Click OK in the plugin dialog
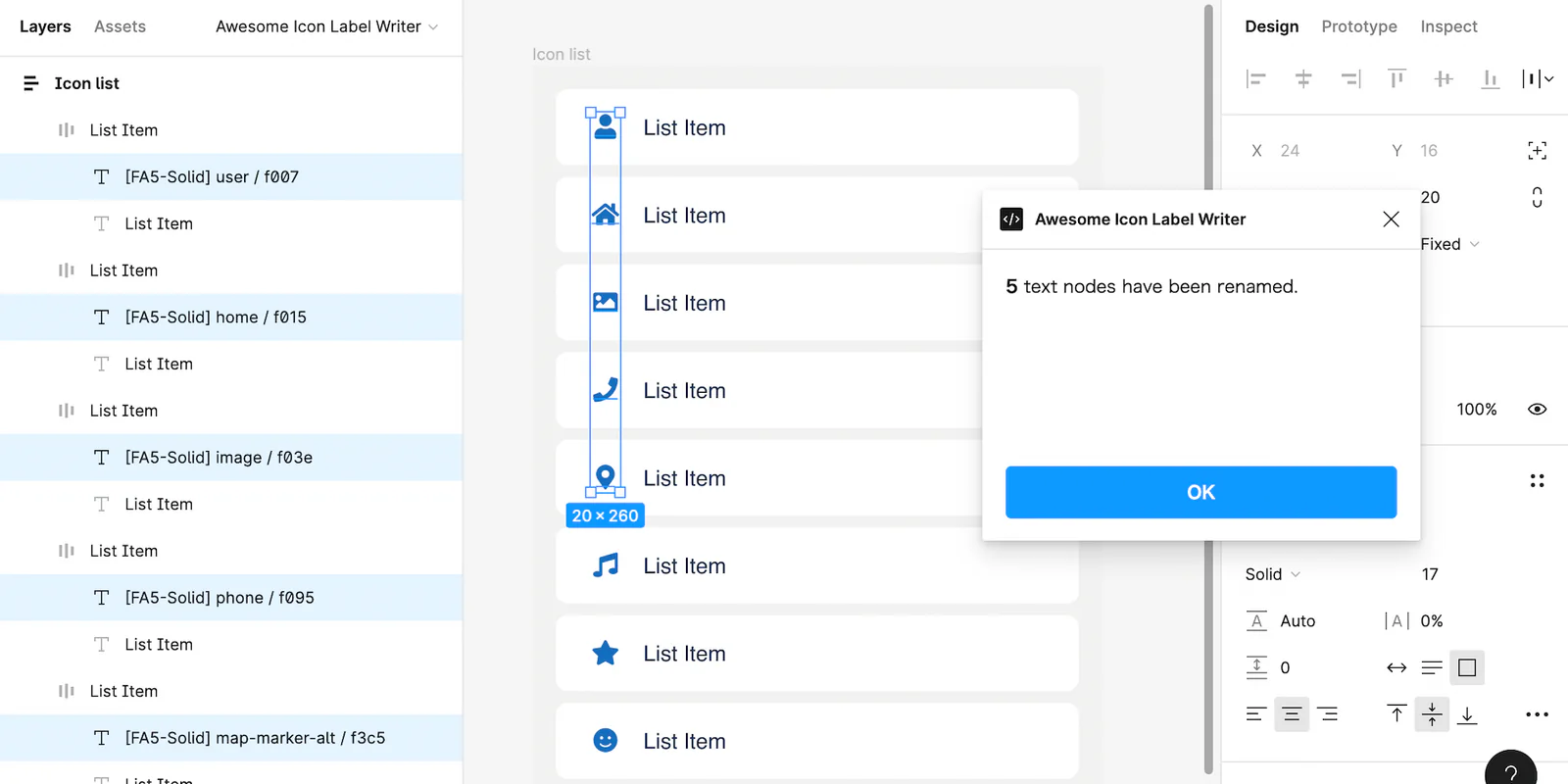1568x784 pixels. click(x=1200, y=492)
